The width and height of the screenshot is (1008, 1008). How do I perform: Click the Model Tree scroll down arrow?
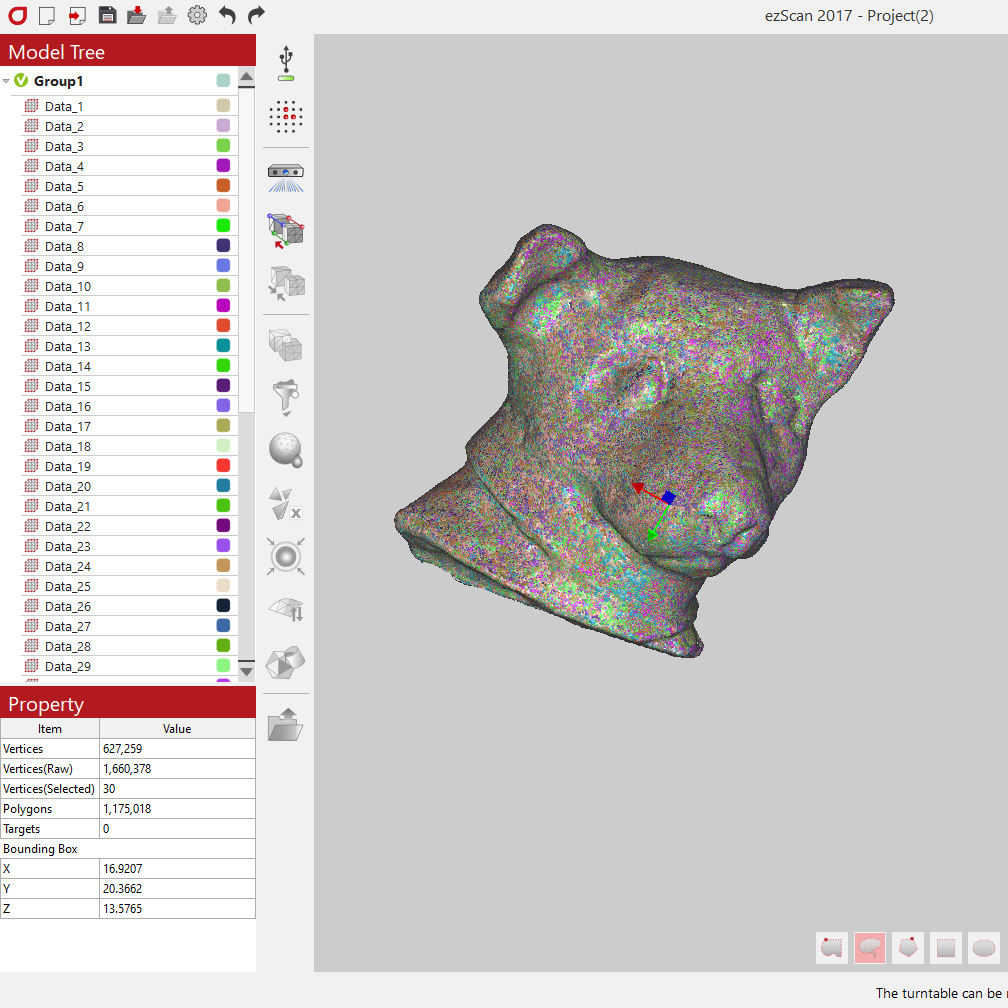(246, 671)
